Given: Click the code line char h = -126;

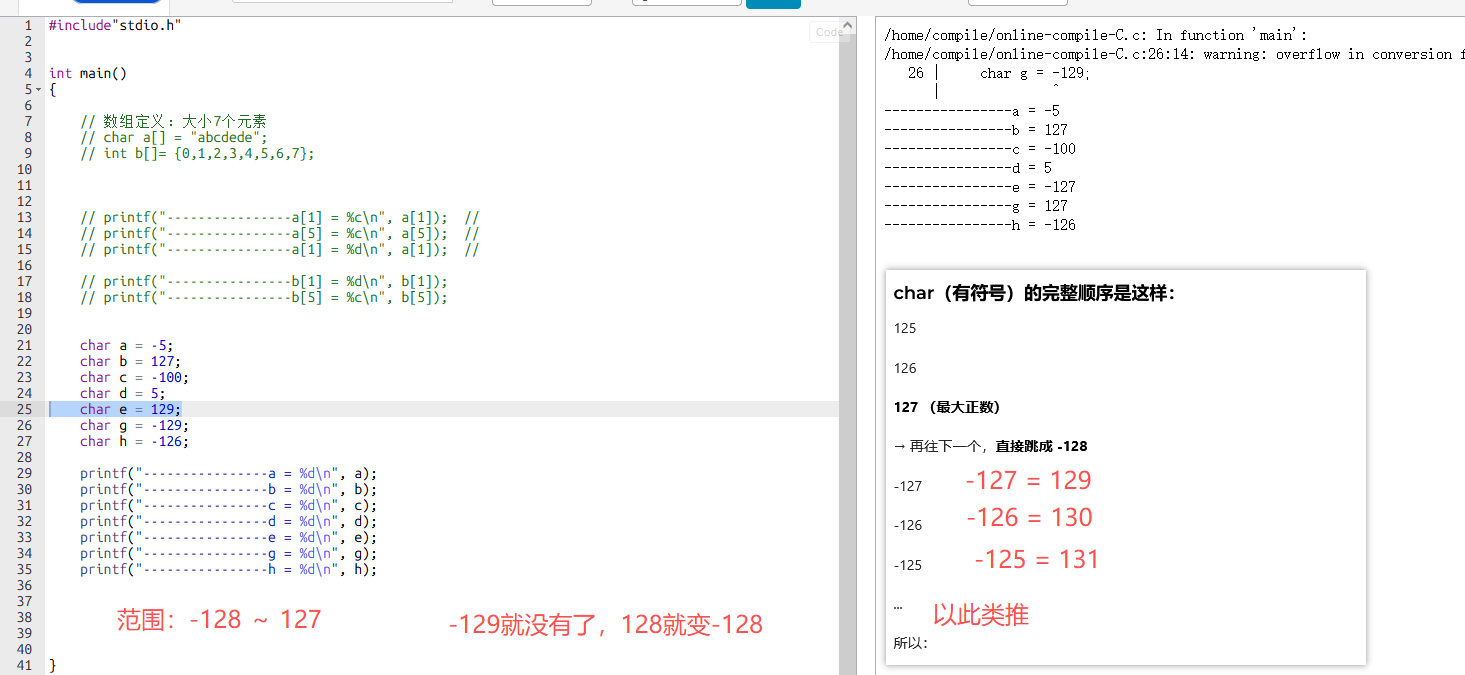Looking at the screenshot, I should pyautogui.click(x=135, y=441).
